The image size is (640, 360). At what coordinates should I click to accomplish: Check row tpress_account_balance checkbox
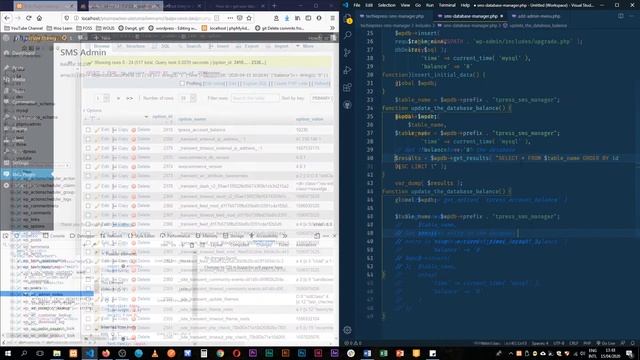coord(88,130)
